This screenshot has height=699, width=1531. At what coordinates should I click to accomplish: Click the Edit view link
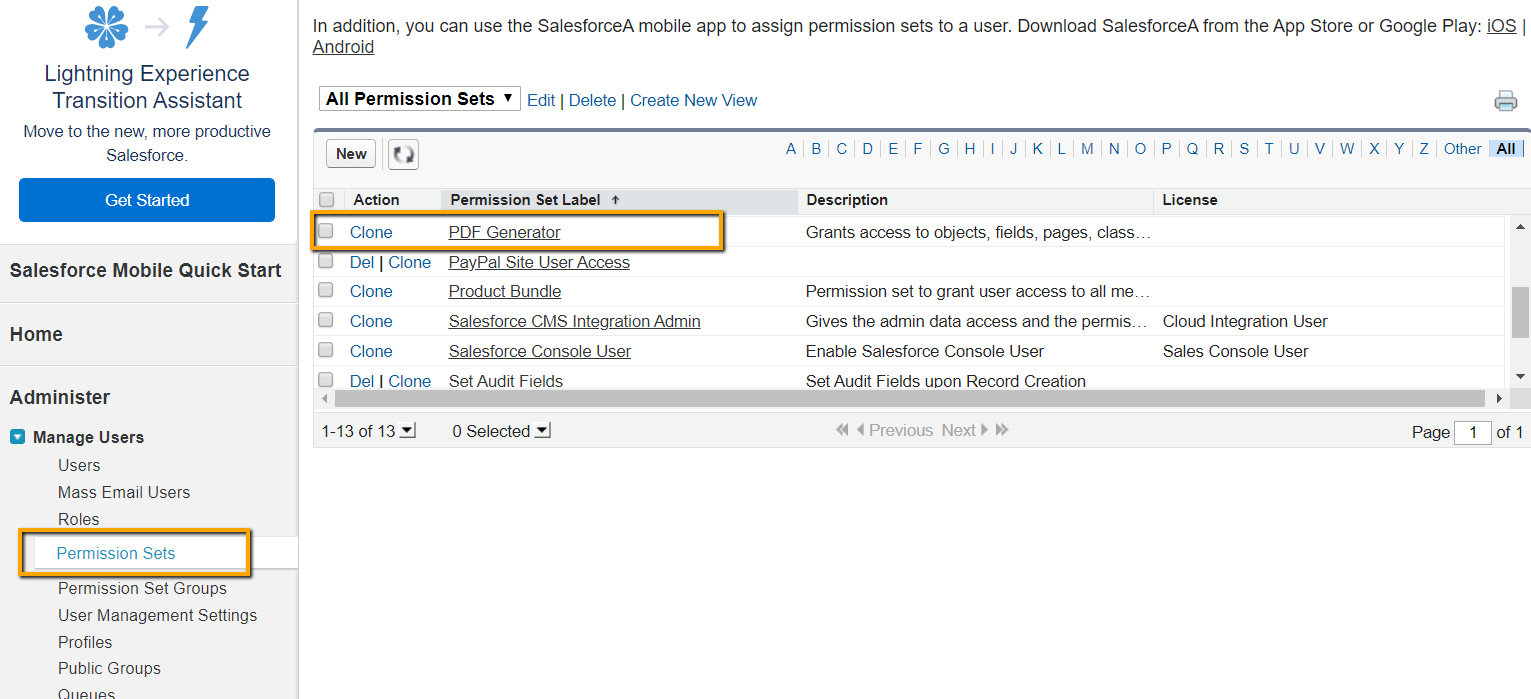point(541,100)
